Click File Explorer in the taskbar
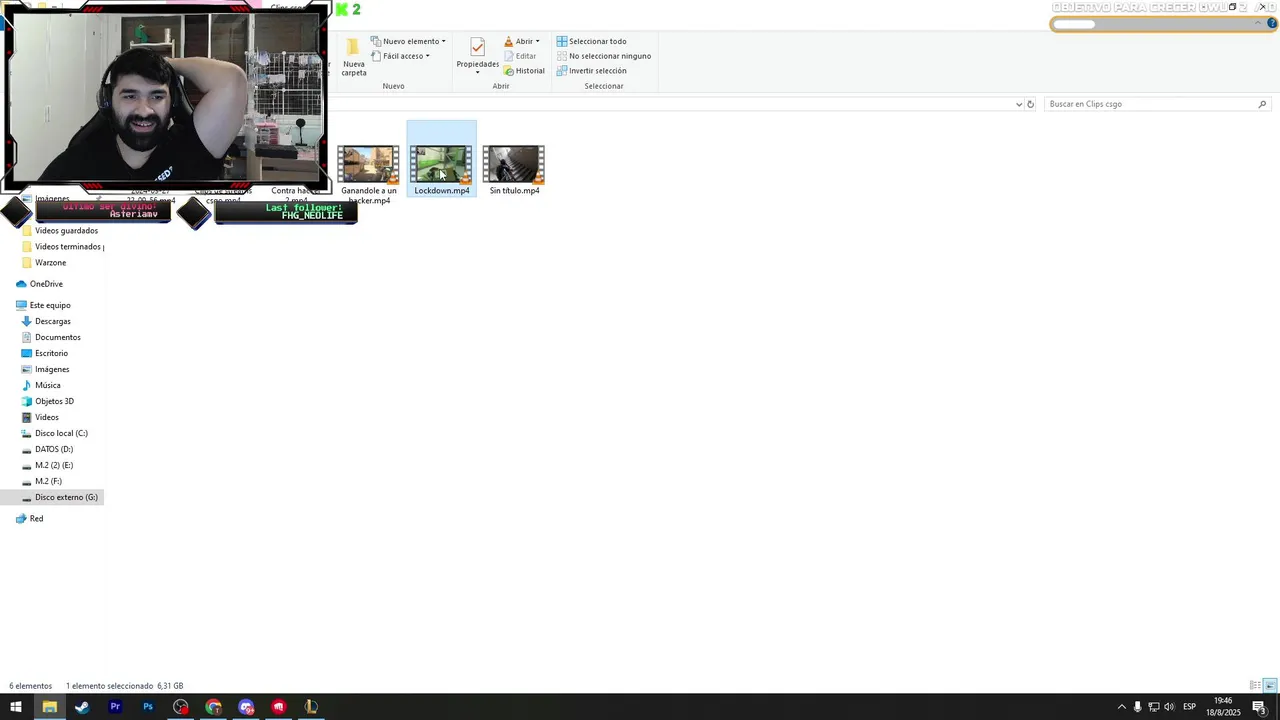This screenshot has height=720, width=1280. point(49,707)
